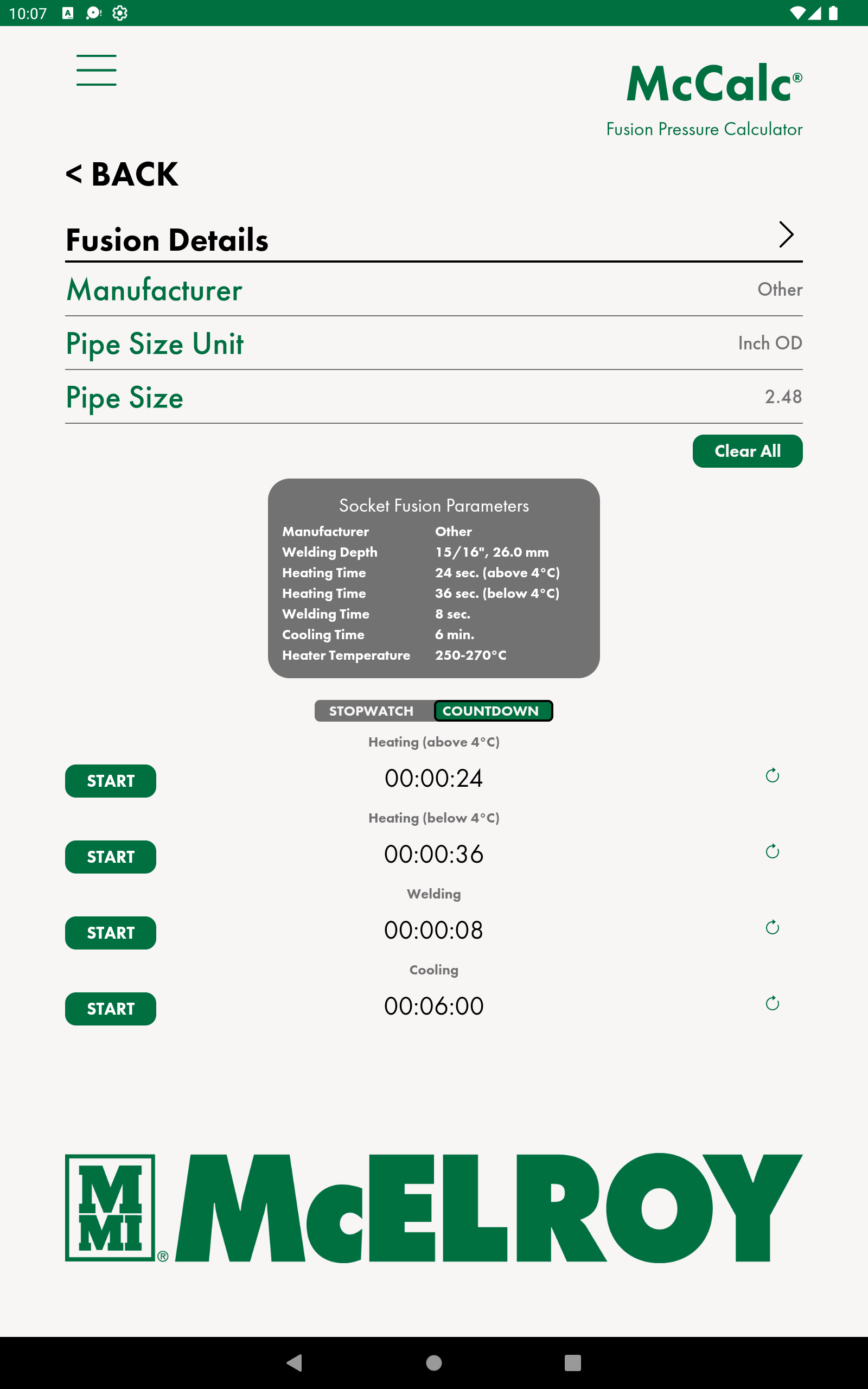
Task: Tap the 24 sec. (above 4°C) heating value
Action: (497, 573)
